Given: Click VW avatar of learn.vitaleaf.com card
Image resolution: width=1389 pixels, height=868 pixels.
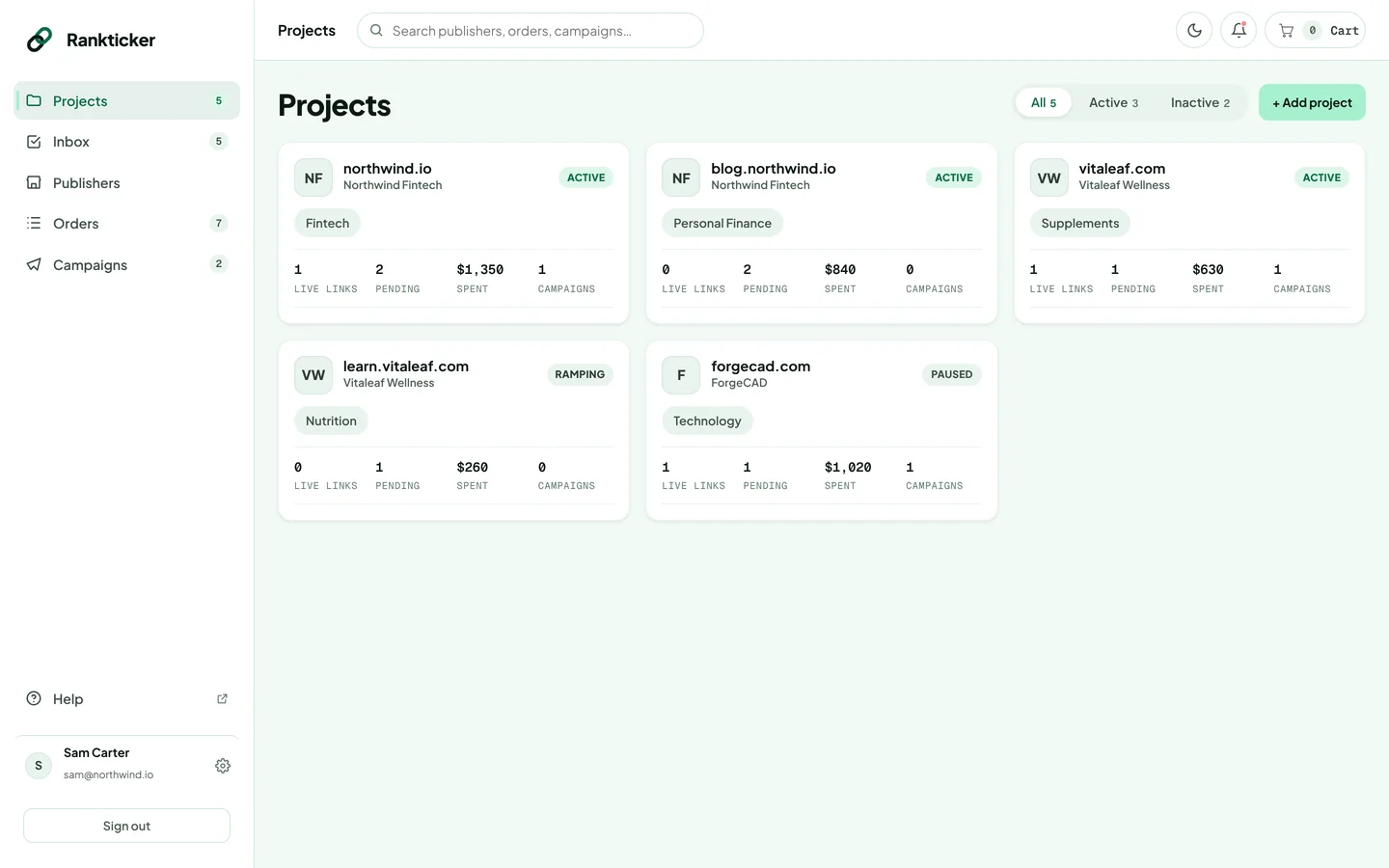Looking at the screenshot, I should [313, 375].
